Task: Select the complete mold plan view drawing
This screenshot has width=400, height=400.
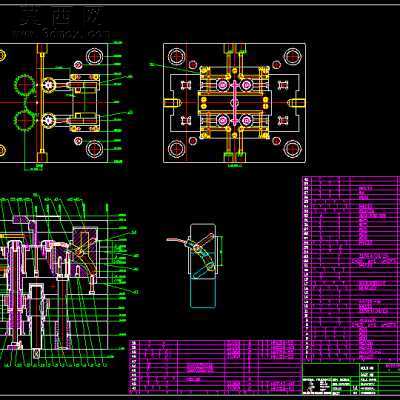Action: click(234, 103)
